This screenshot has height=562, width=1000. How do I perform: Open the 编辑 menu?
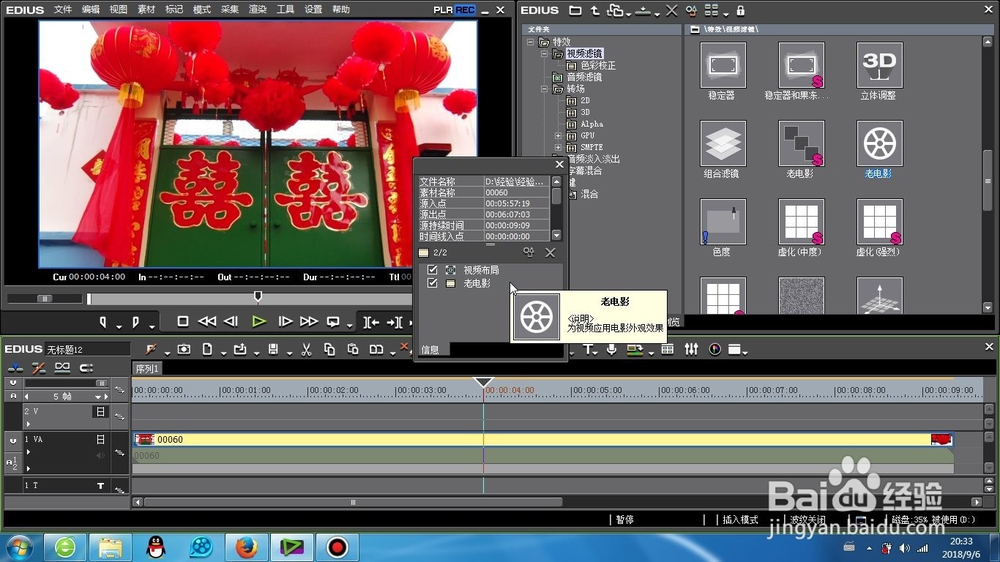point(91,10)
